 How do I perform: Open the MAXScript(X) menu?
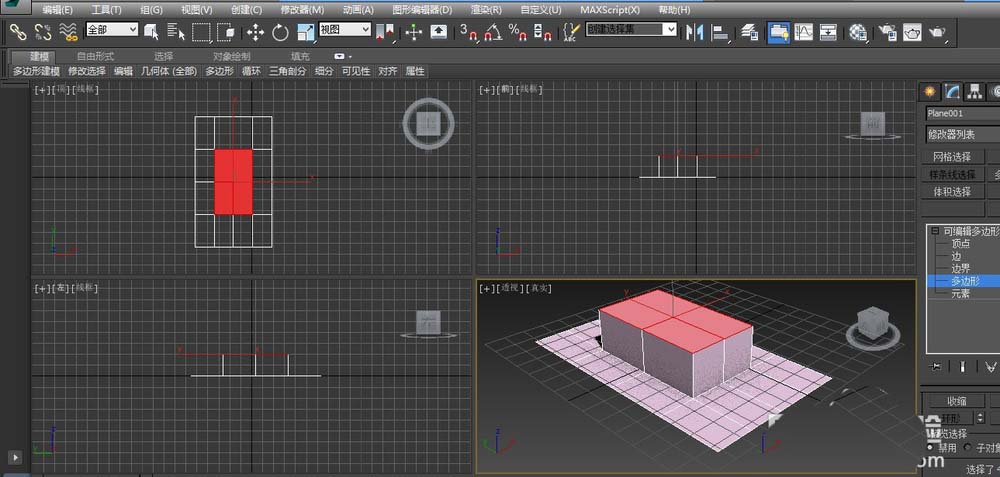[610, 10]
